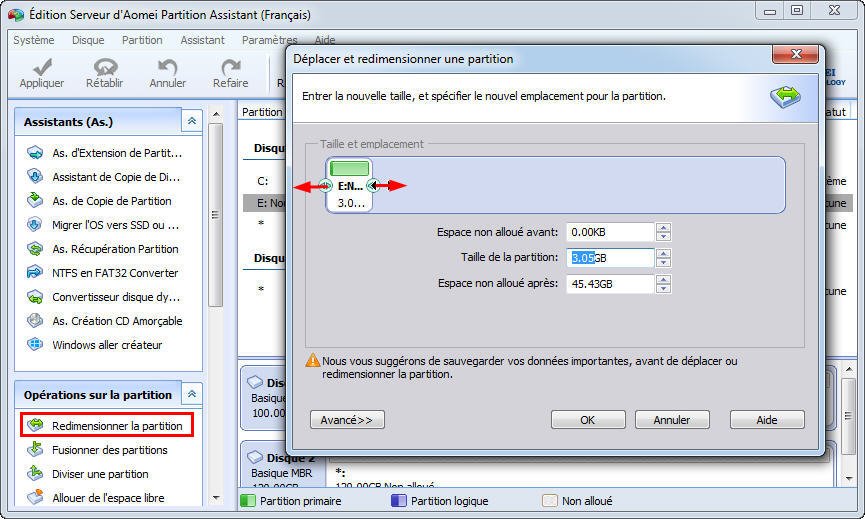The height and width of the screenshot is (519, 865).
Task: Decrease Espace non alloué après value
Action: click(664, 288)
